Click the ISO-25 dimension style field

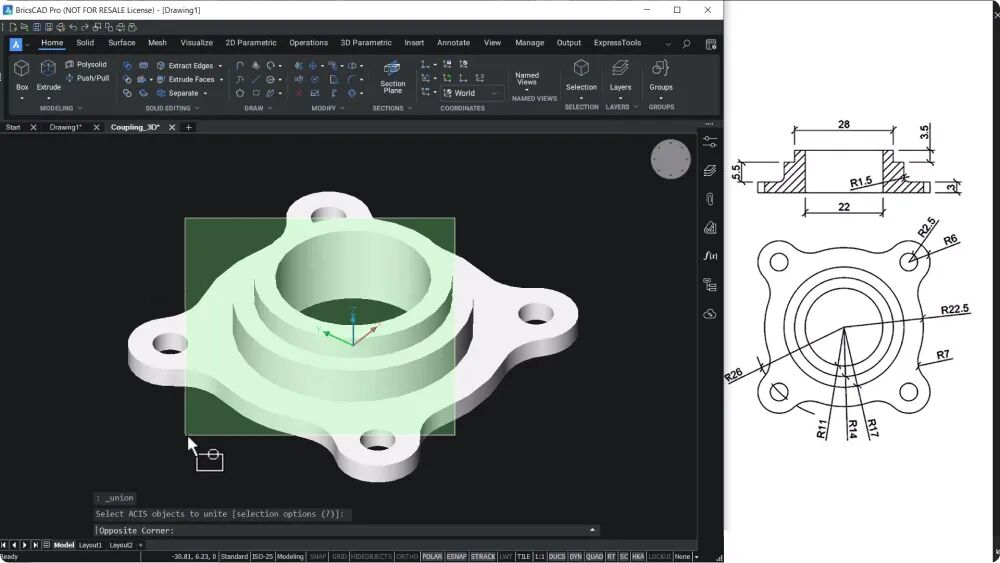click(262, 557)
